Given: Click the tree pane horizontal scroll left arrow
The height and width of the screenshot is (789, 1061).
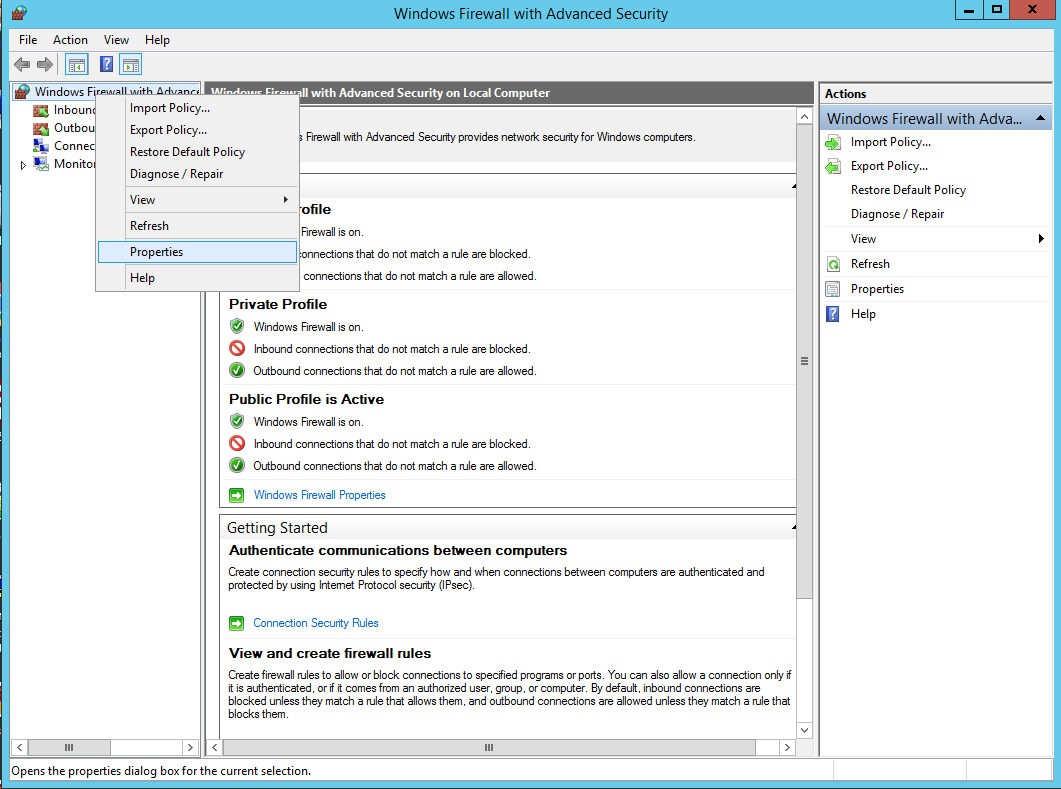Looking at the screenshot, I should (x=20, y=747).
